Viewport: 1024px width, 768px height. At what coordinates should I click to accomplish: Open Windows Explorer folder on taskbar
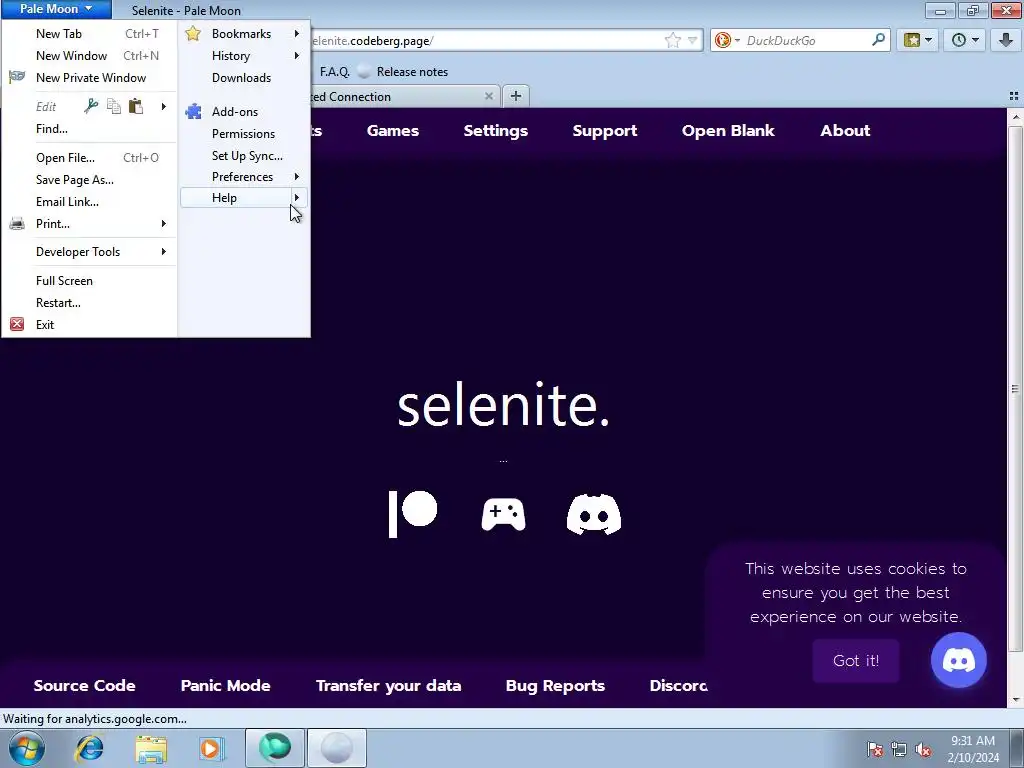pos(151,748)
